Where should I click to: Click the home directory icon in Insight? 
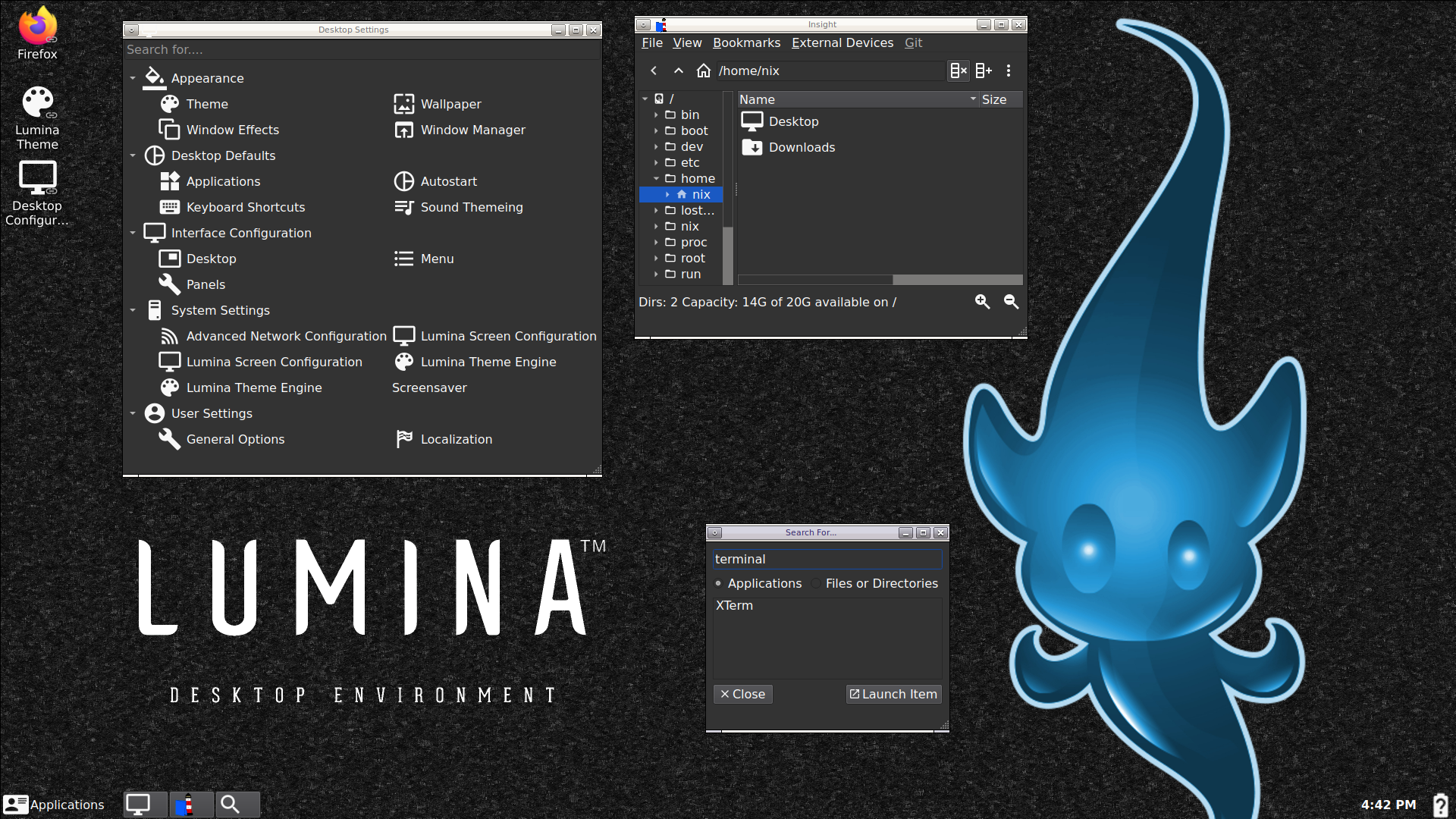pos(704,71)
